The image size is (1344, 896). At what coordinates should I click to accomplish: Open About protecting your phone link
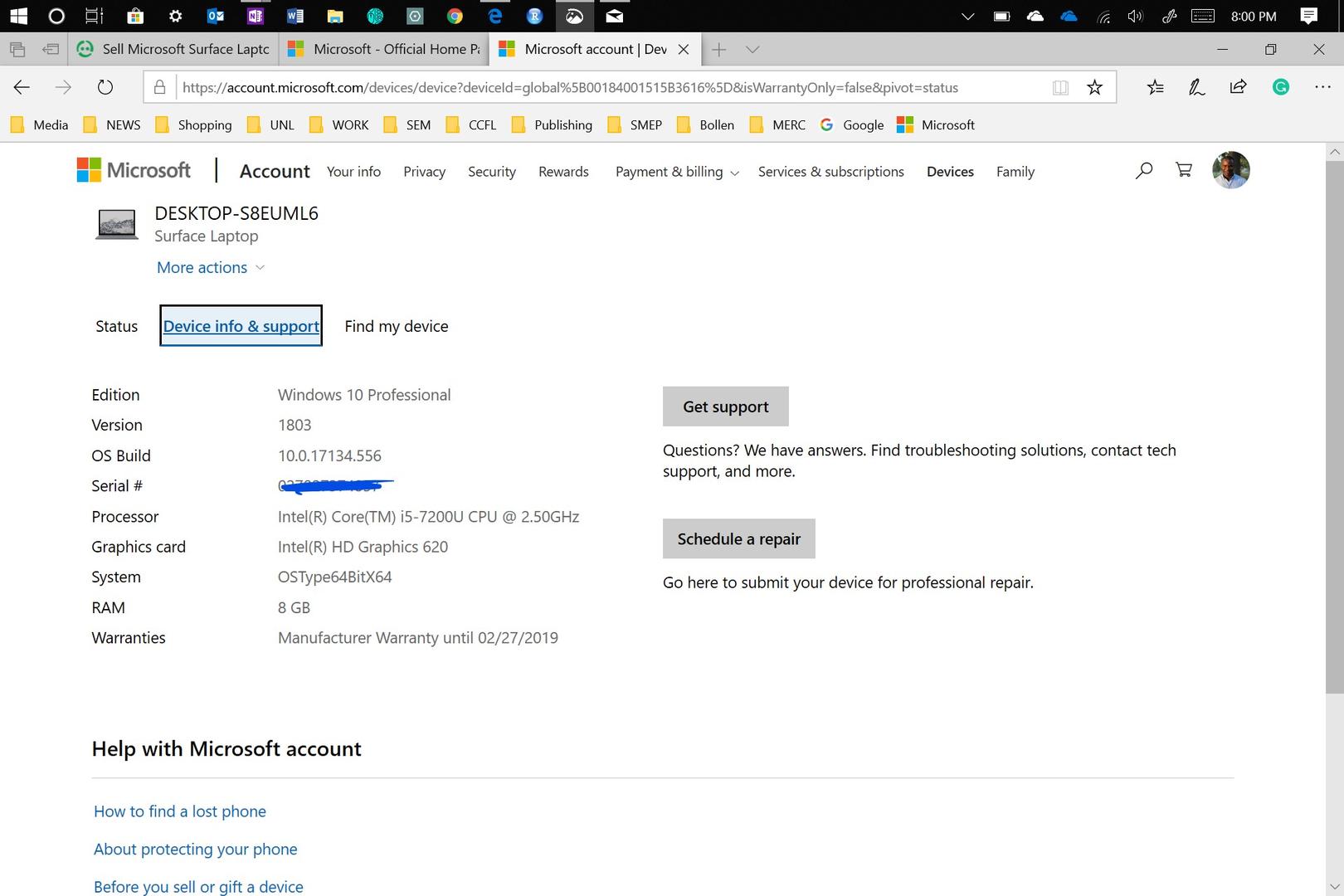pyautogui.click(x=196, y=850)
